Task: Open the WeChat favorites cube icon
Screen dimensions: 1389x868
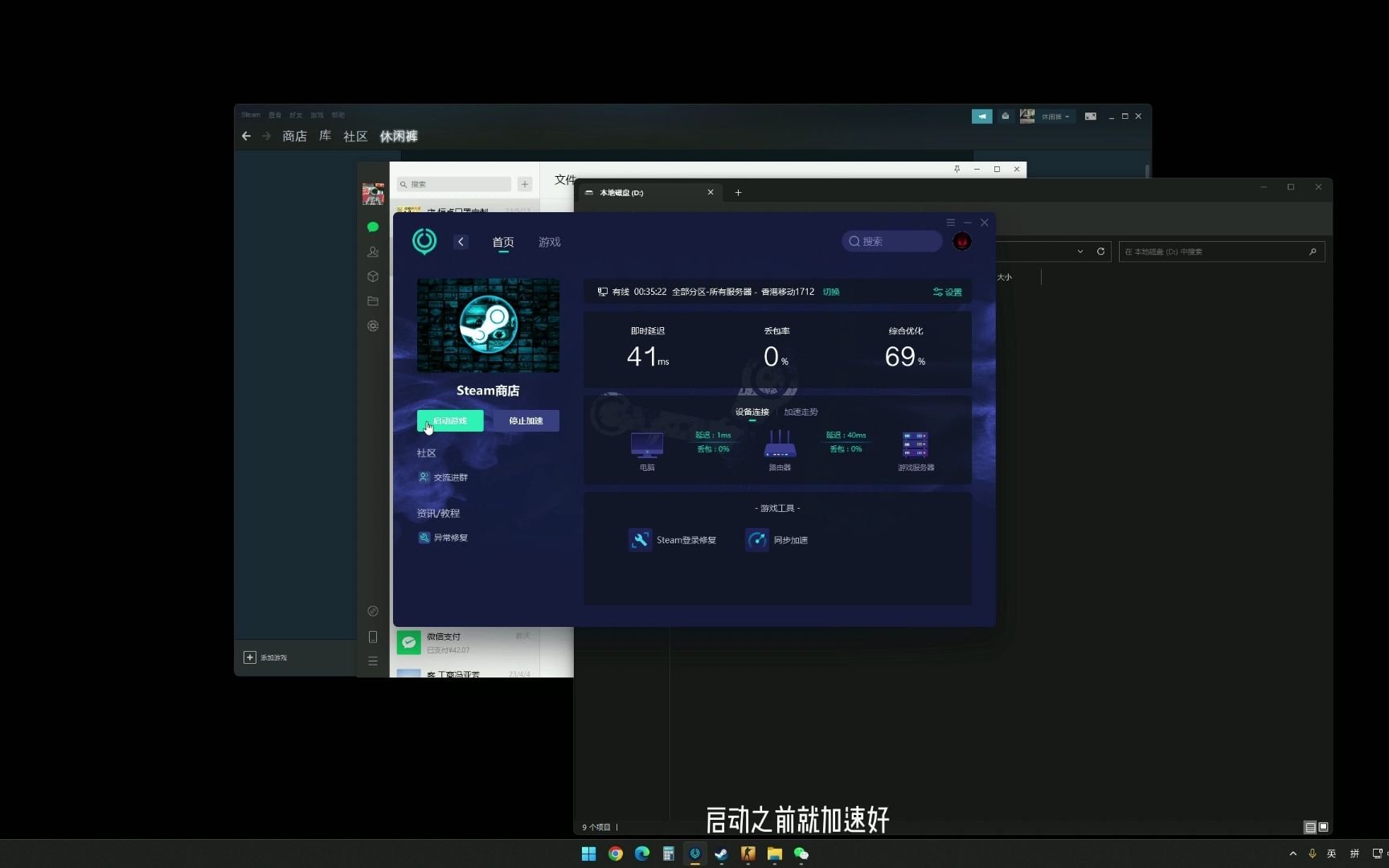Action: [x=373, y=276]
